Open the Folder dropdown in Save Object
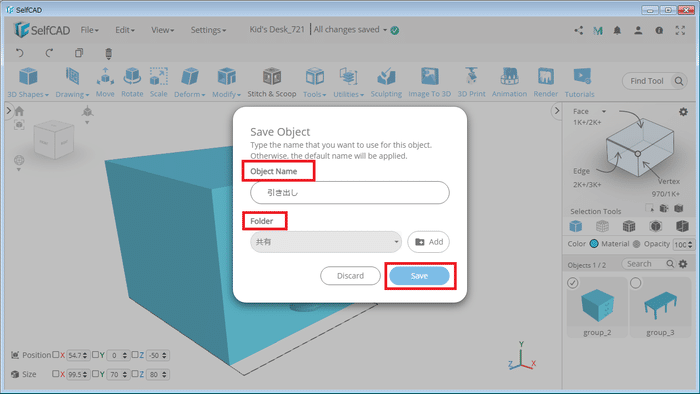Viewport: 700px width, 394px height. pyautogui.click(x=326, y=242)
